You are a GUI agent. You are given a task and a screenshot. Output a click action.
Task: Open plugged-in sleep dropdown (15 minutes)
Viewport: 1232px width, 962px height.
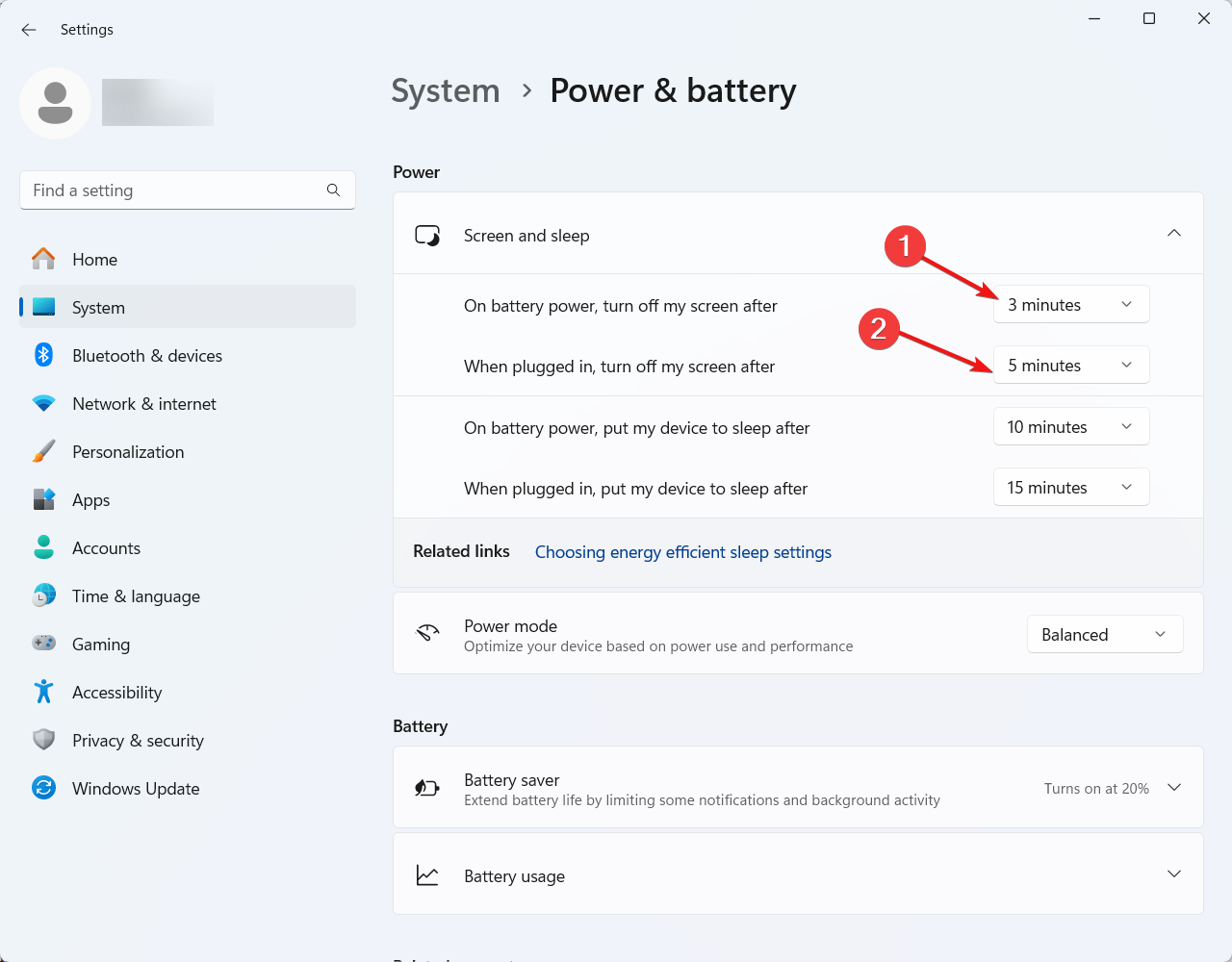pos(1071,488)
